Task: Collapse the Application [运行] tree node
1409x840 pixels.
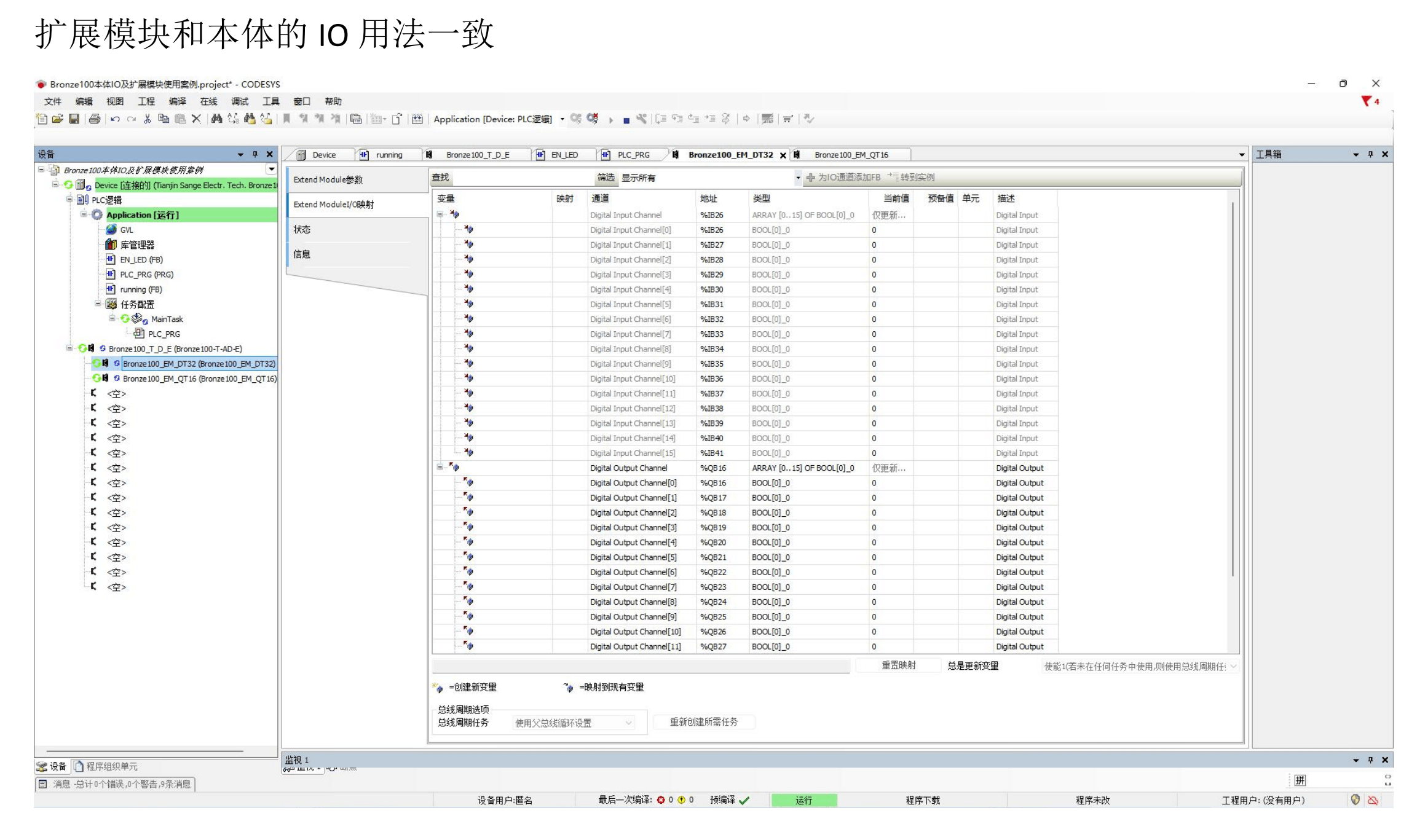Action: coord(84,214)
